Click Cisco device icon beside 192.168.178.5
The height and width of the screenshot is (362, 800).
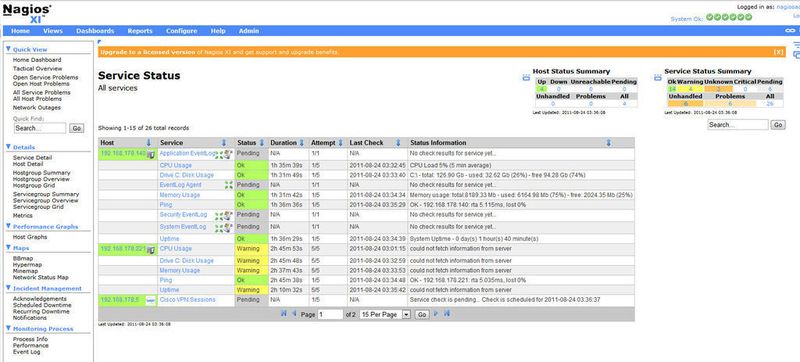[x=151, y=300]
